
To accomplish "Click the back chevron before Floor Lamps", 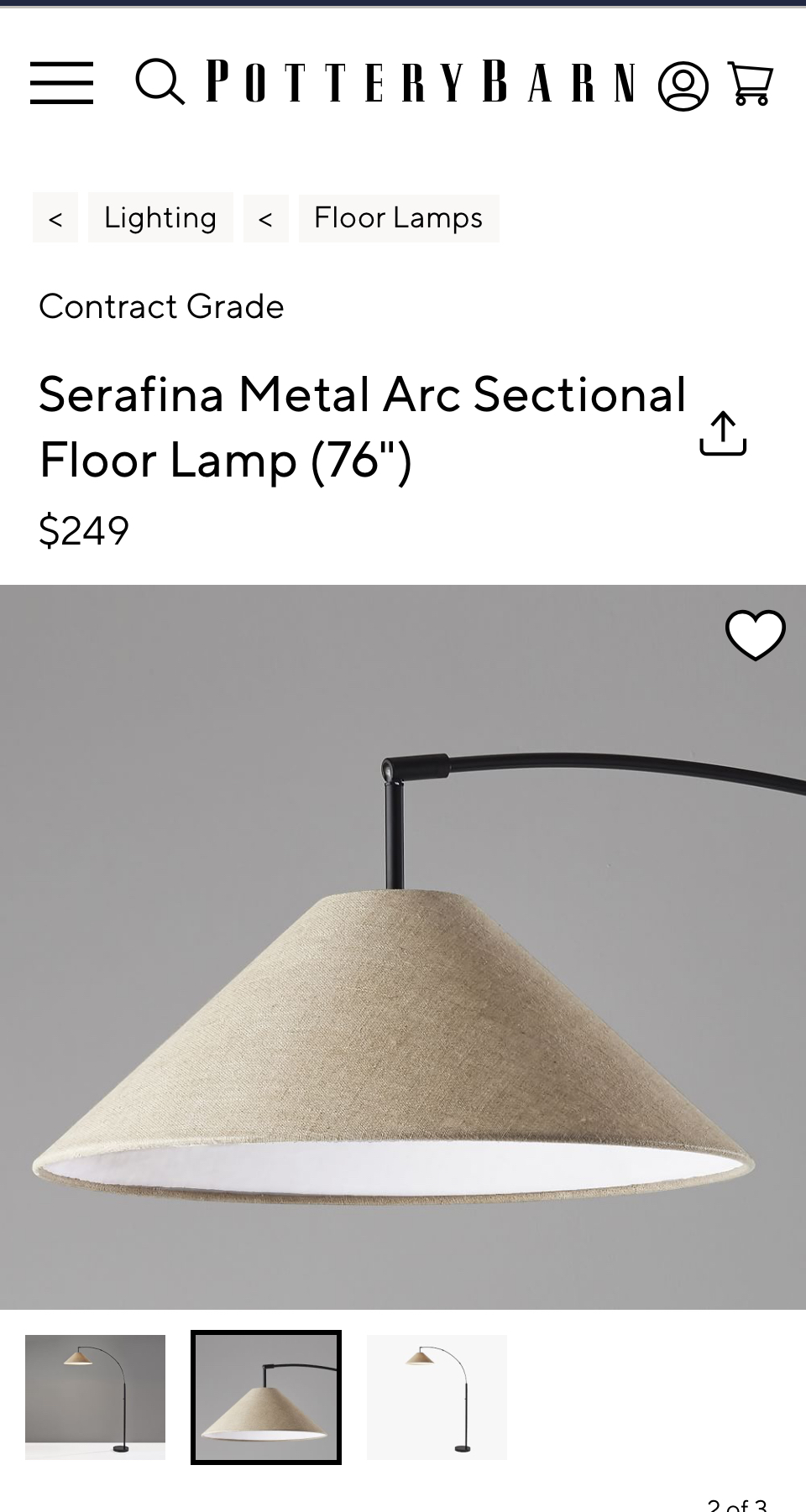I will 266,219.
